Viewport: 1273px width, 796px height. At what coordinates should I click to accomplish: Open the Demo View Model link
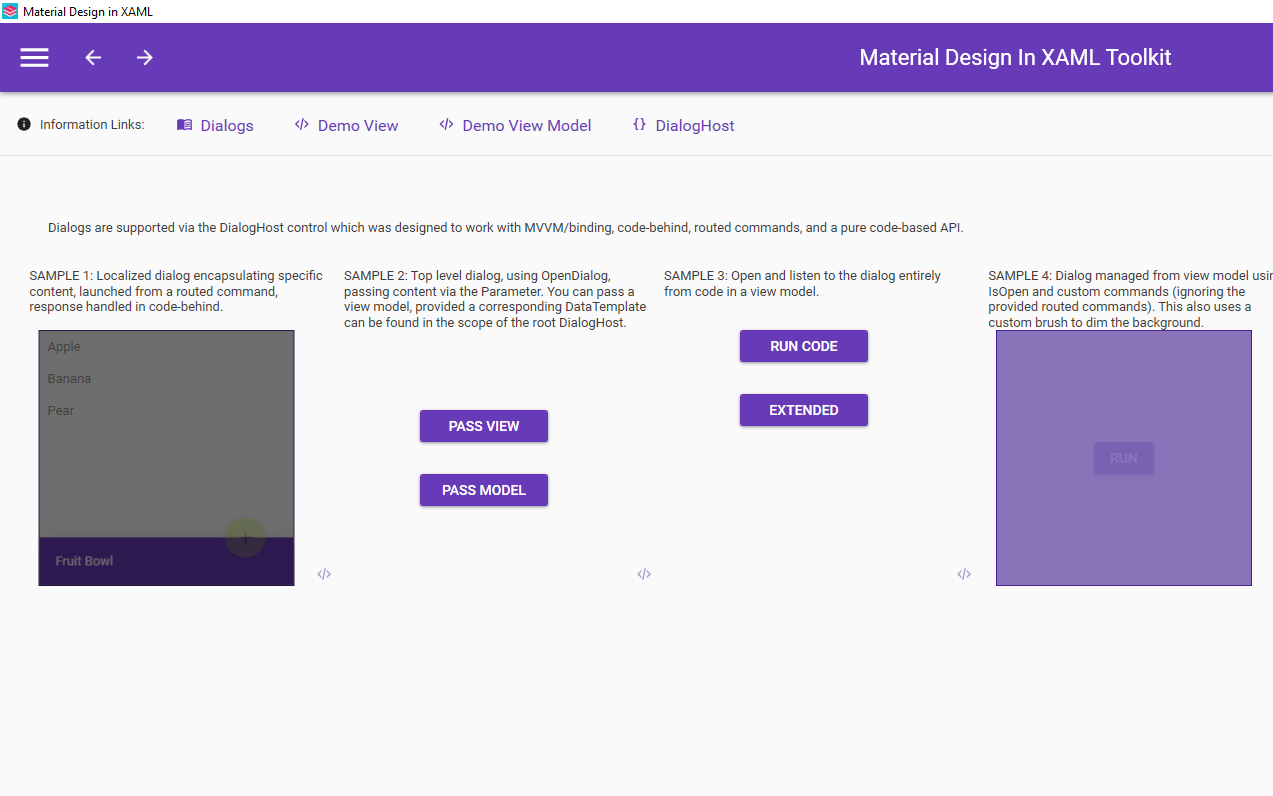(515, 125)
